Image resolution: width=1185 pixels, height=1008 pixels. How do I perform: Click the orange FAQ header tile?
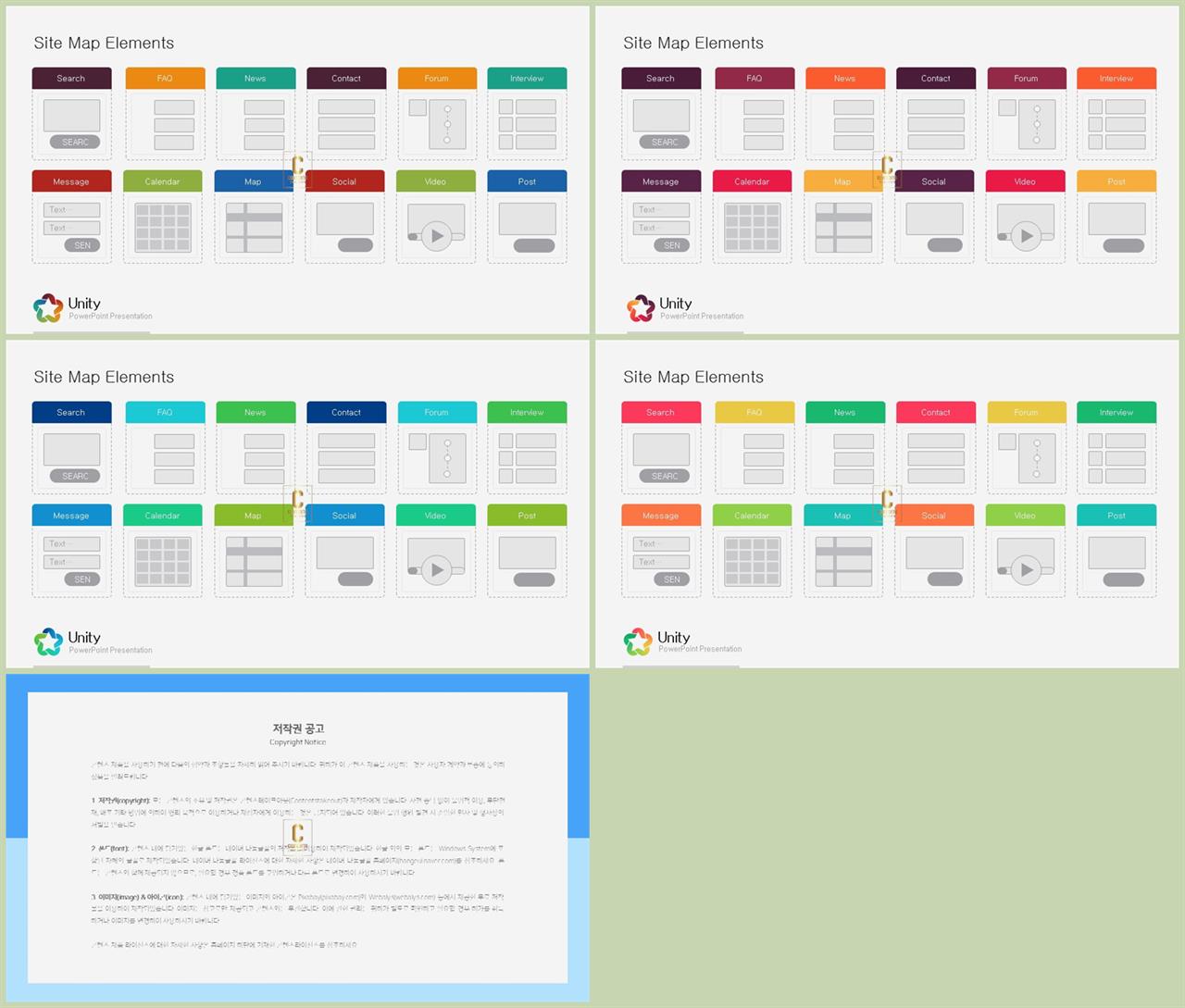click(165, 79)
